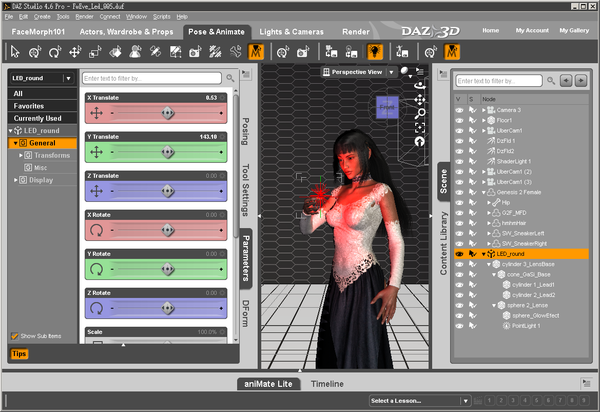The width and height of the screenshot is (600, 412).
Task: Click the toolbar icon right of the light bulb
Action: pos(402,52)
